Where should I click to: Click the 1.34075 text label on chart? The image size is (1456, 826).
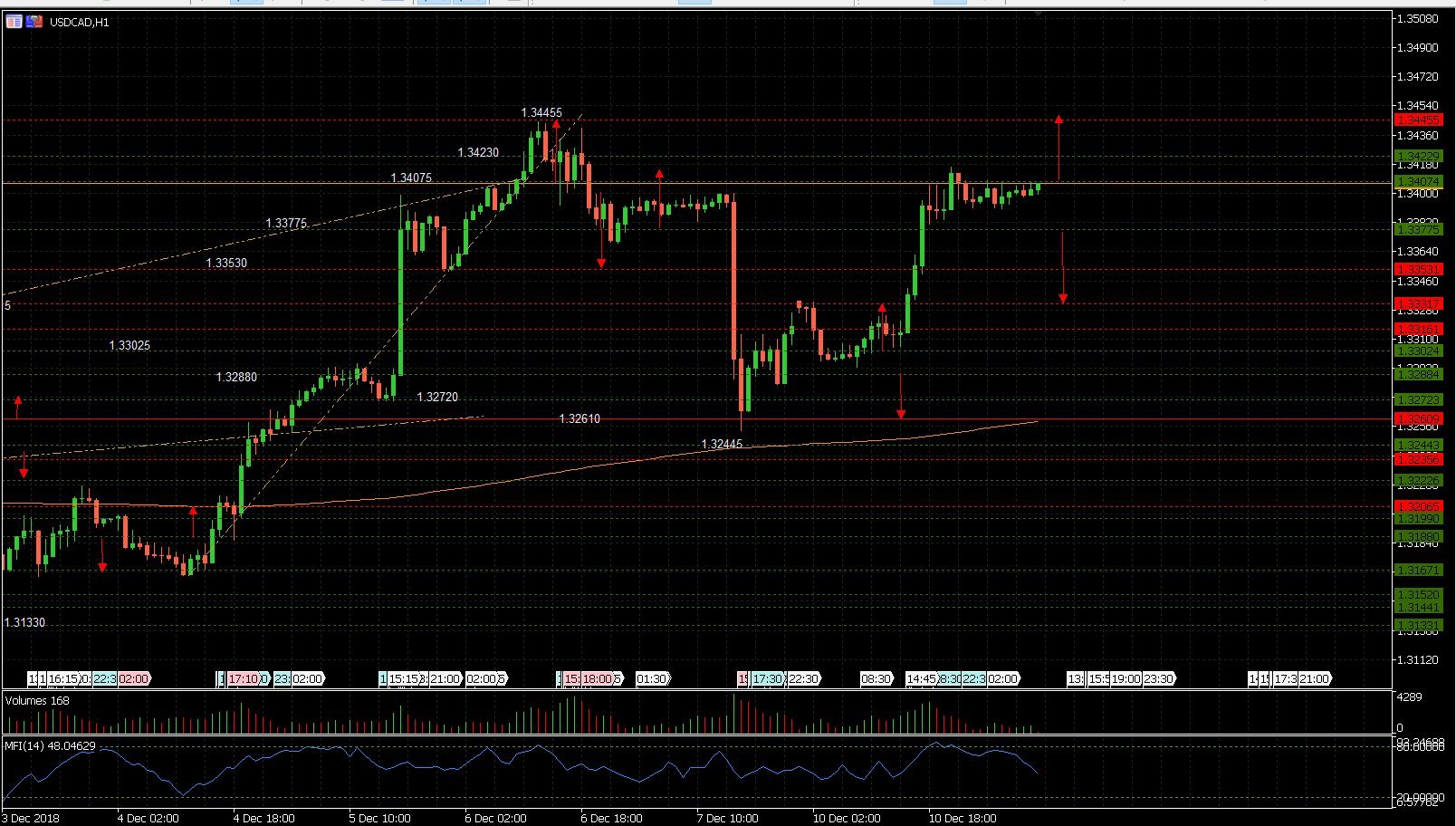click(411, 178)
